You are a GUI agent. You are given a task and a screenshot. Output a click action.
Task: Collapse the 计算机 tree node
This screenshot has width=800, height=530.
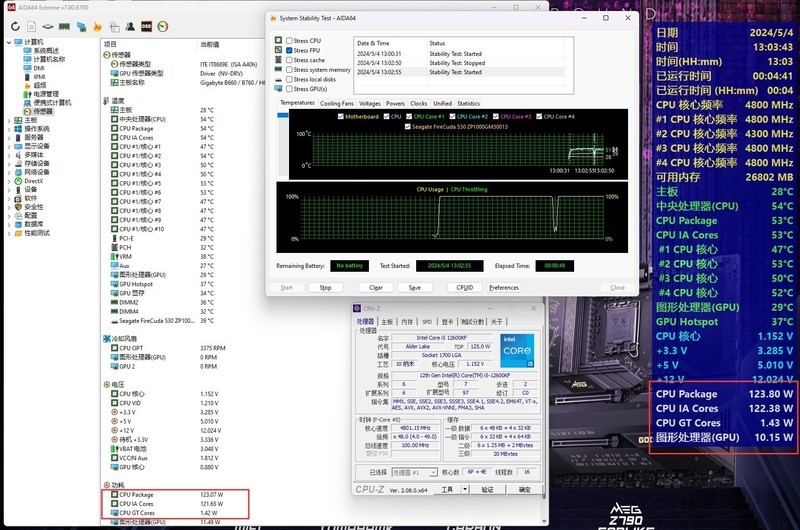click(x=8, y=42)
